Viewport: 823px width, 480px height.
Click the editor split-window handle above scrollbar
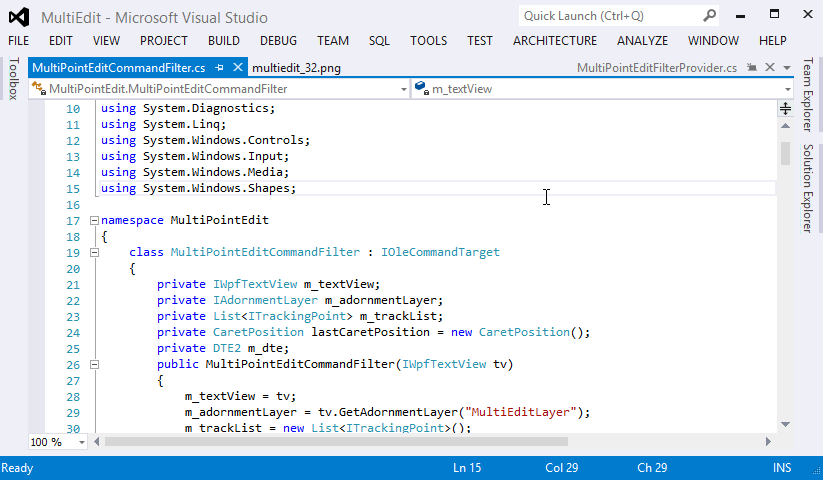pyautogui.click(x=786, y=108)
